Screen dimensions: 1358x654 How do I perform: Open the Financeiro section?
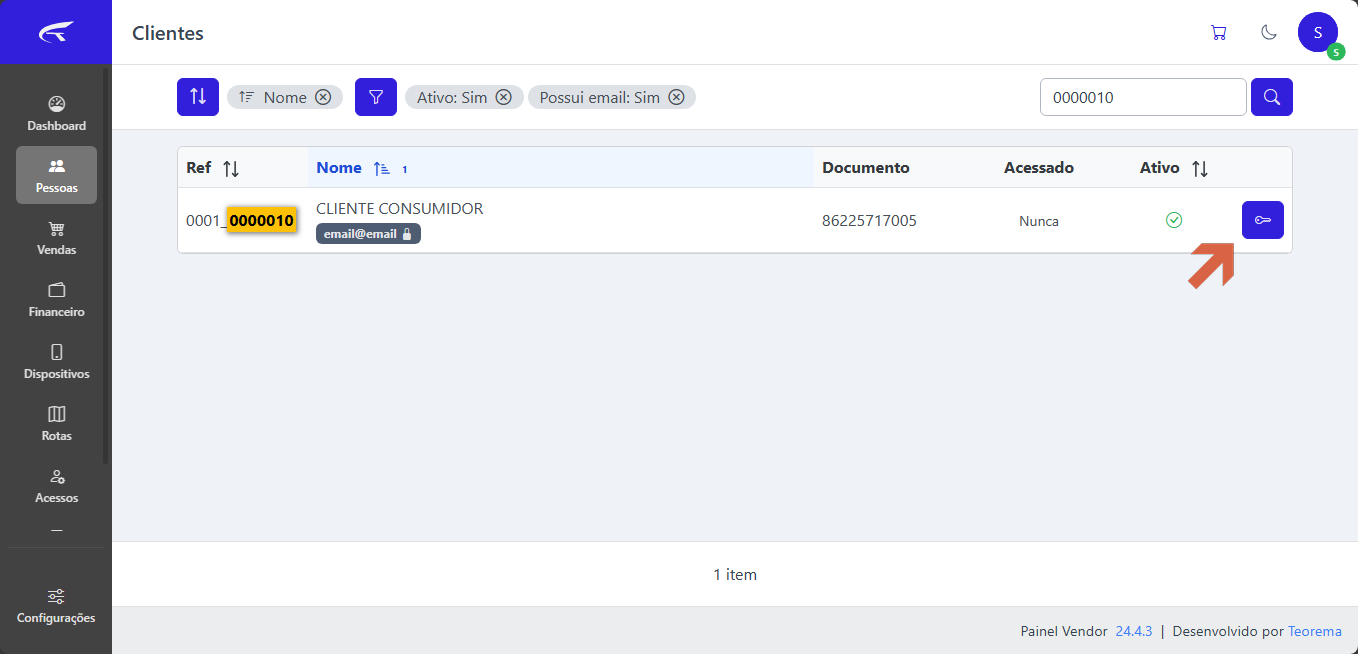pyautogui.click(x=56, y=300)
